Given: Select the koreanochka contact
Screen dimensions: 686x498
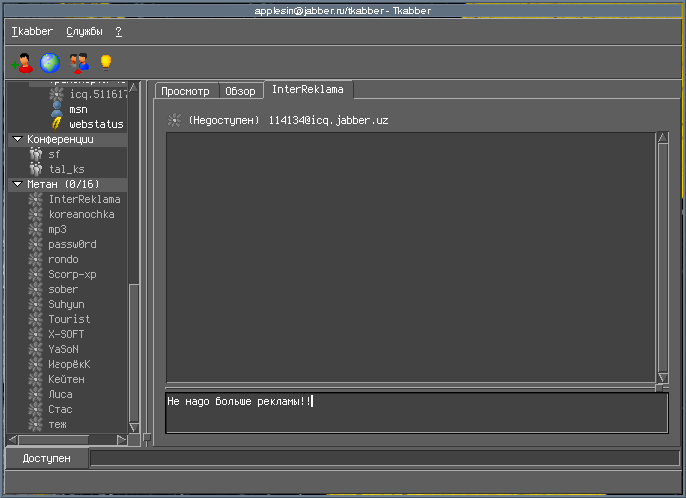Looking at the screenshot, I should 81,215.
